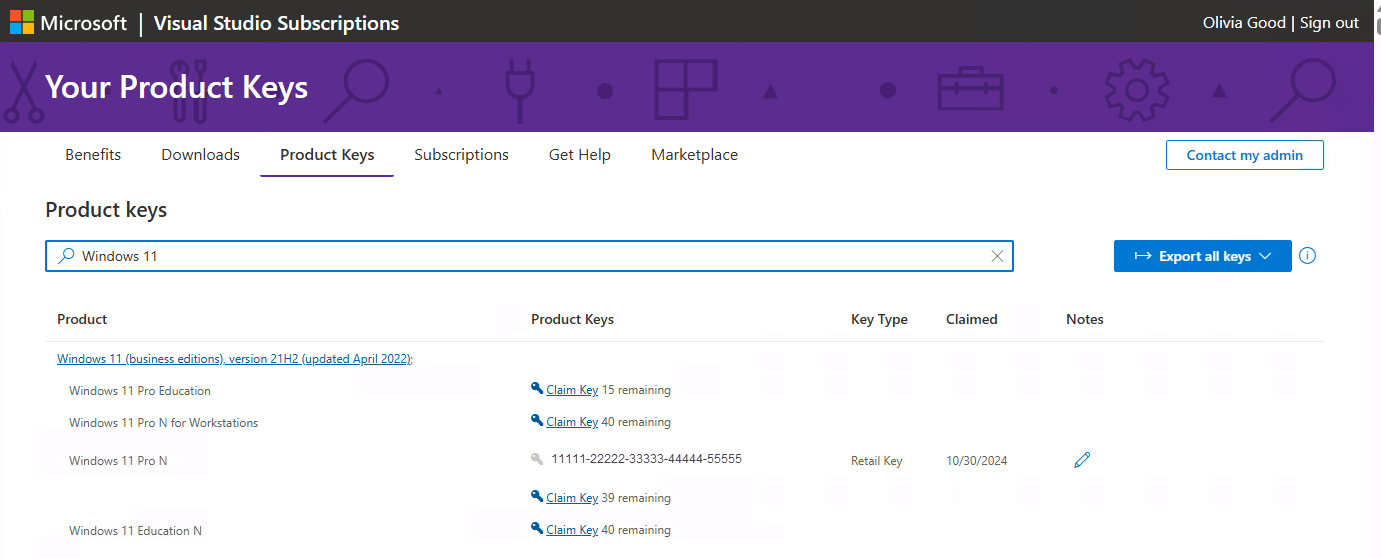Click key icon for Windows 11 Education N
This screenshot has width=1381, height=559.
coord(537,529)
